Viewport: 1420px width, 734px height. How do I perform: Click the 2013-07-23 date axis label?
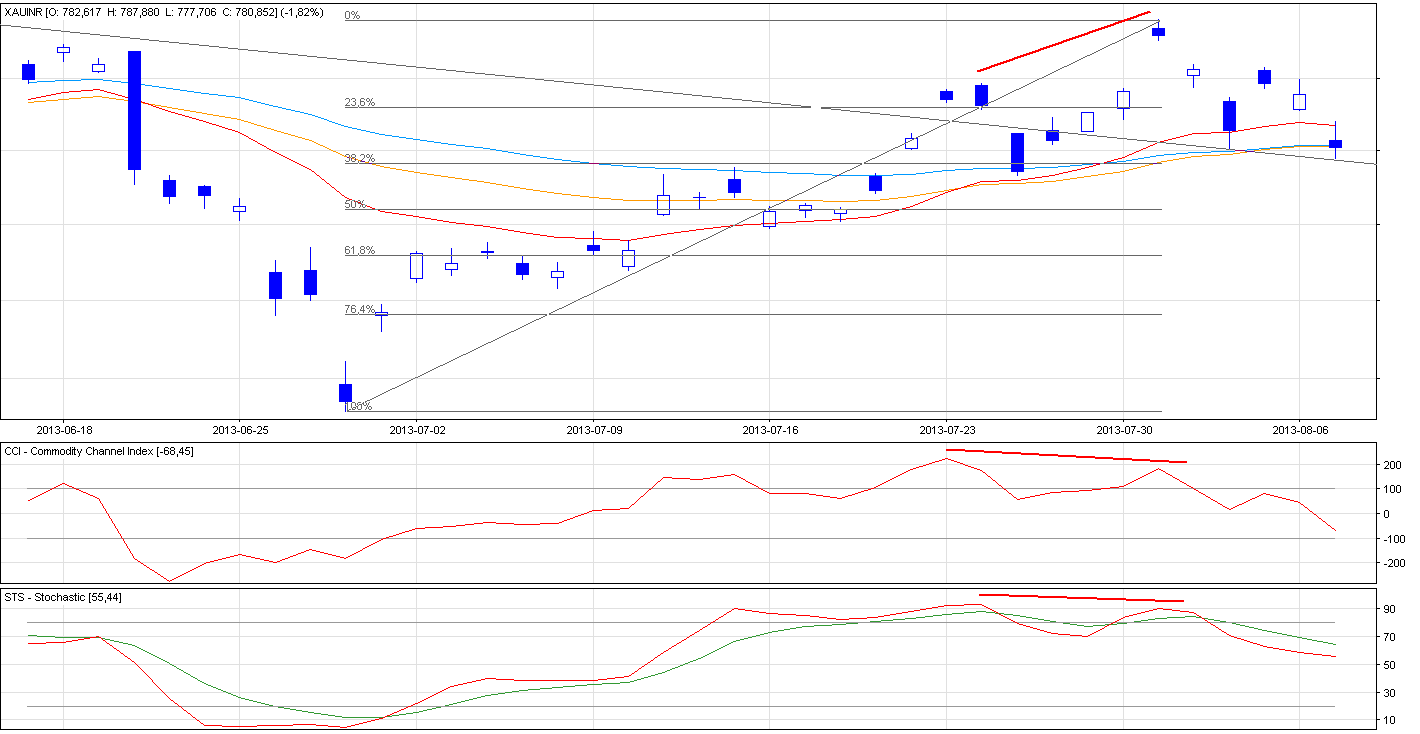coord(947,430)
